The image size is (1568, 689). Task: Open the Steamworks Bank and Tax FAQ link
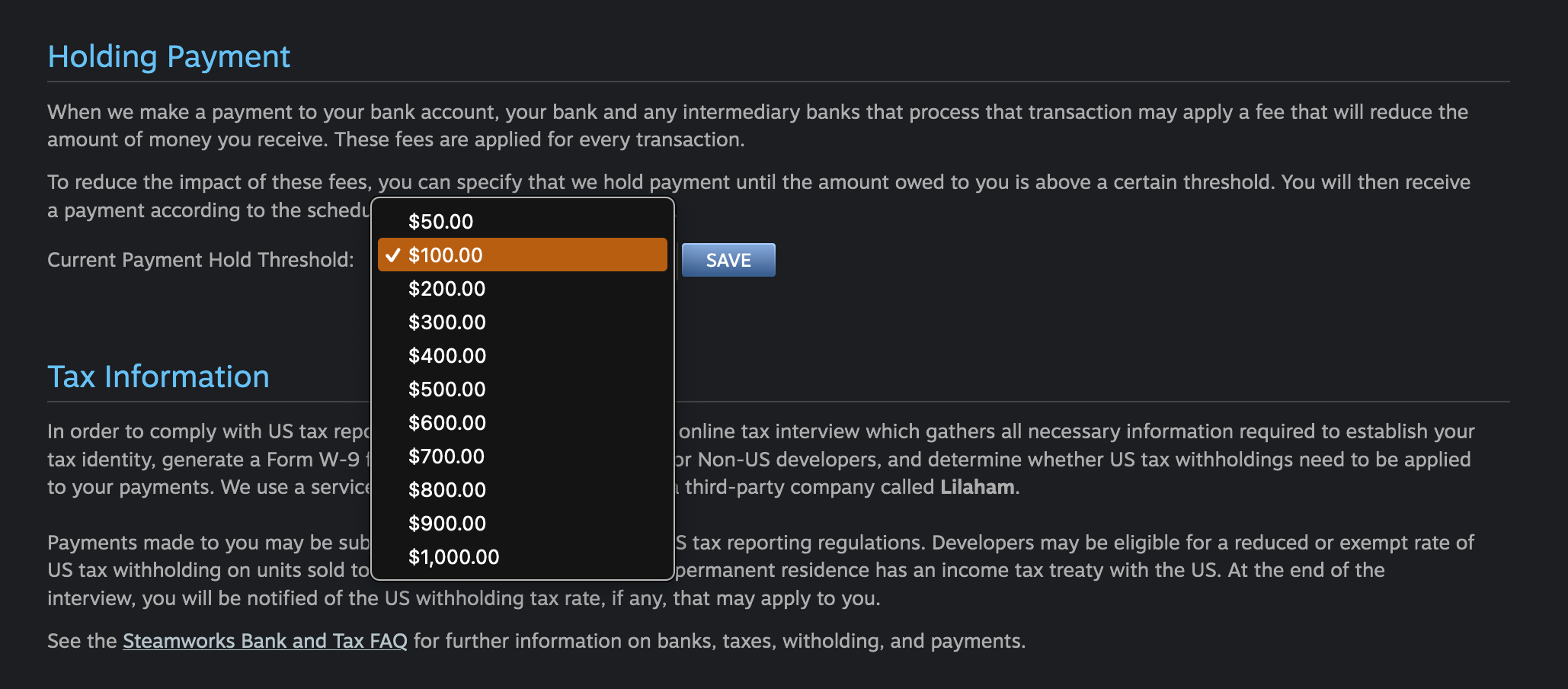click(x=265, y=641)
